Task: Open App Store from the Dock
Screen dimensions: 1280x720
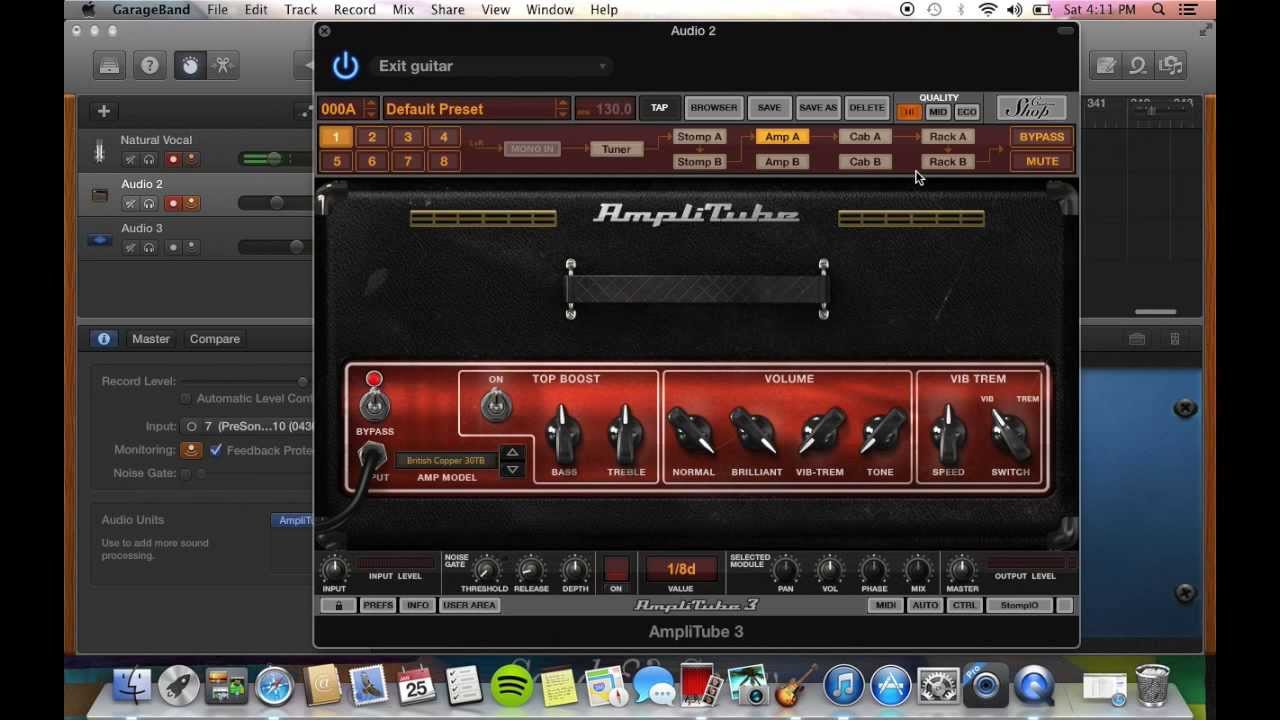Action: pyautogui.click(x=891, y=687)
